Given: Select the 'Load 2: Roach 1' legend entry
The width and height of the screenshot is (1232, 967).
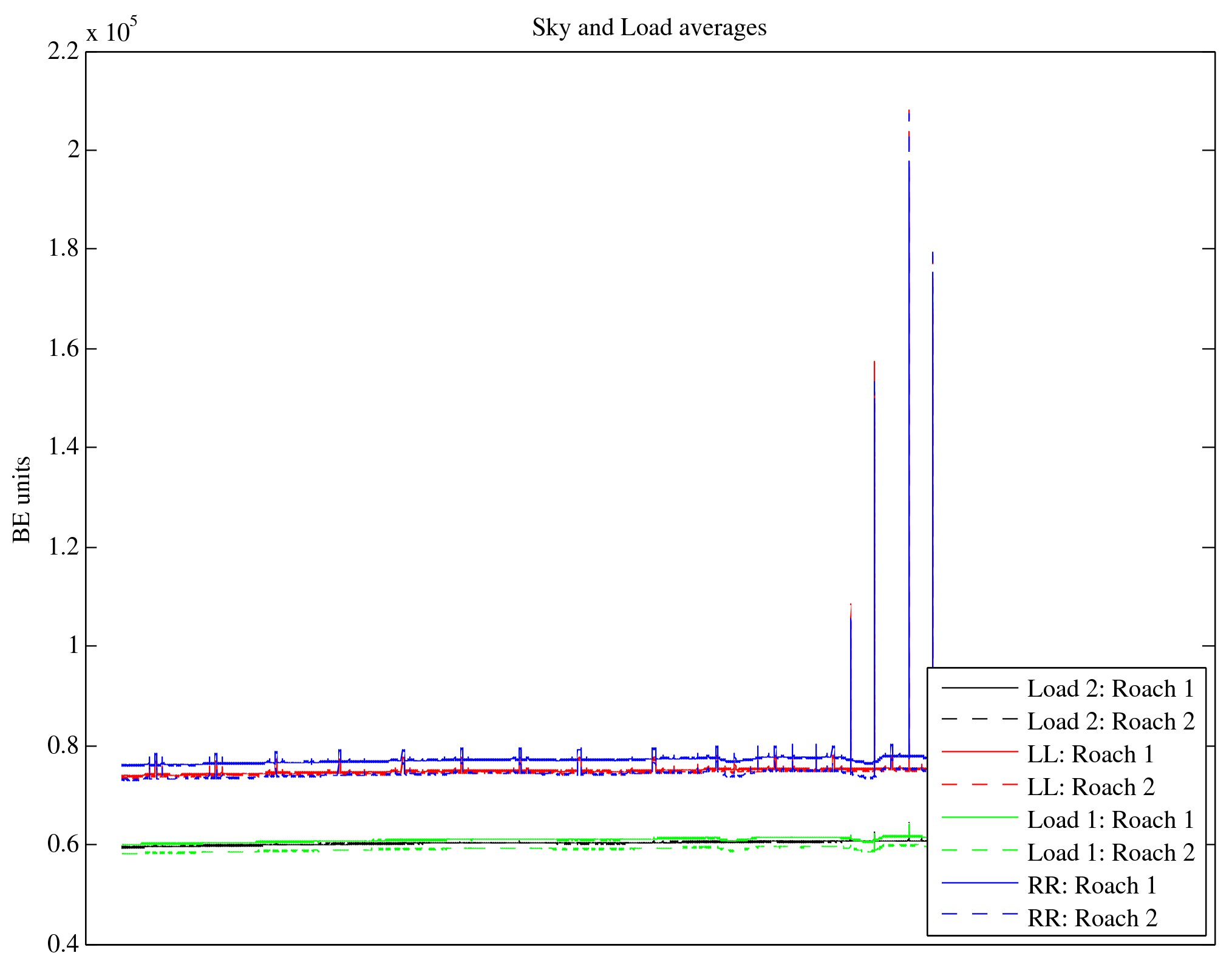Looking at the screenshot, I should [1110, 689].
